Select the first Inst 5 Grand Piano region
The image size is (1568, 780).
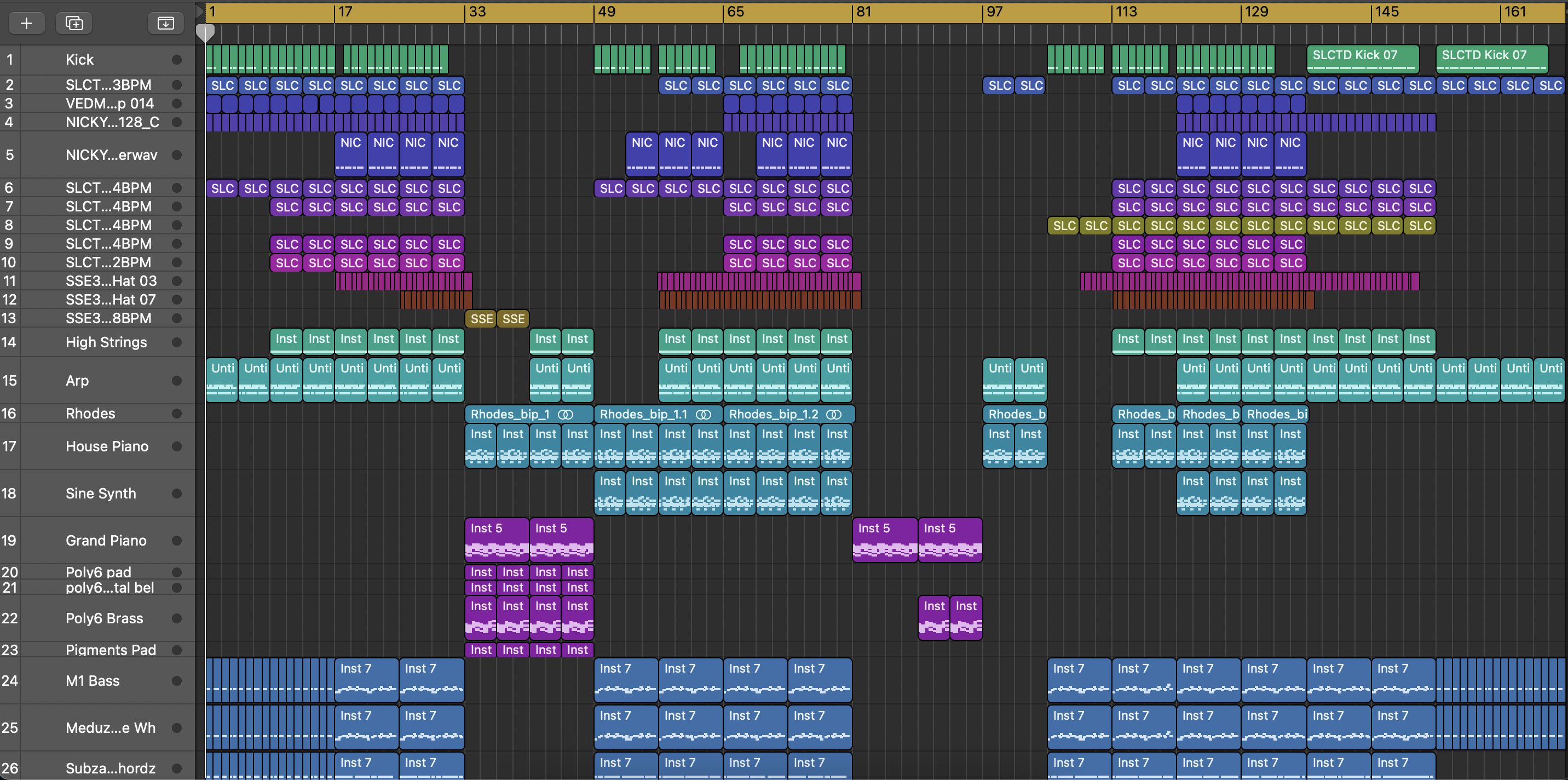[x=496, y=540]
